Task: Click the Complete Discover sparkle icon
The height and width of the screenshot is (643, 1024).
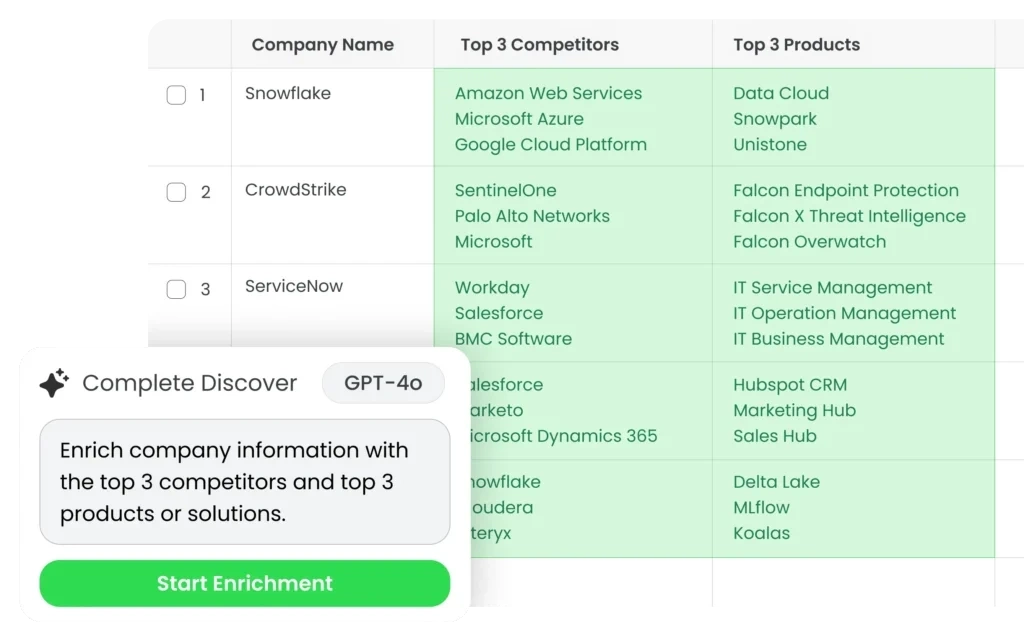Action: click(x=54, y=383)
